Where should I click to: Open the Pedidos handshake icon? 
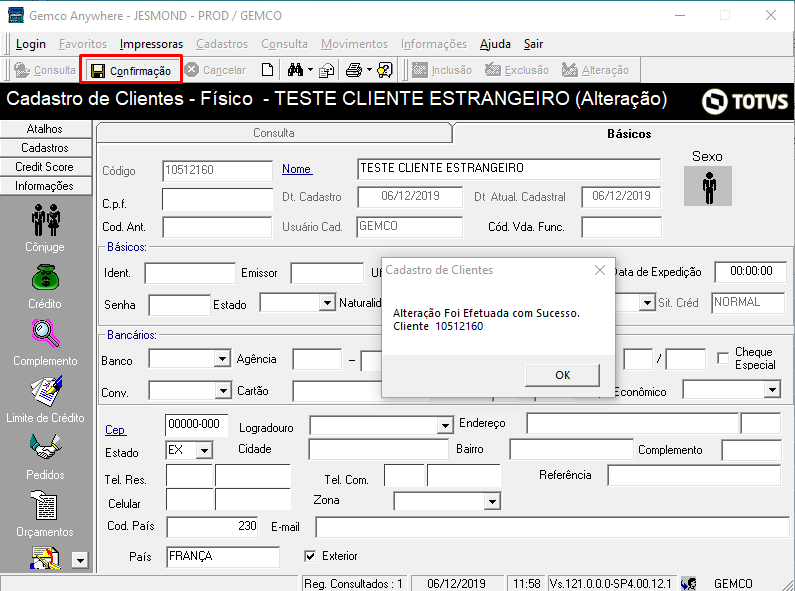coord(46,447)
